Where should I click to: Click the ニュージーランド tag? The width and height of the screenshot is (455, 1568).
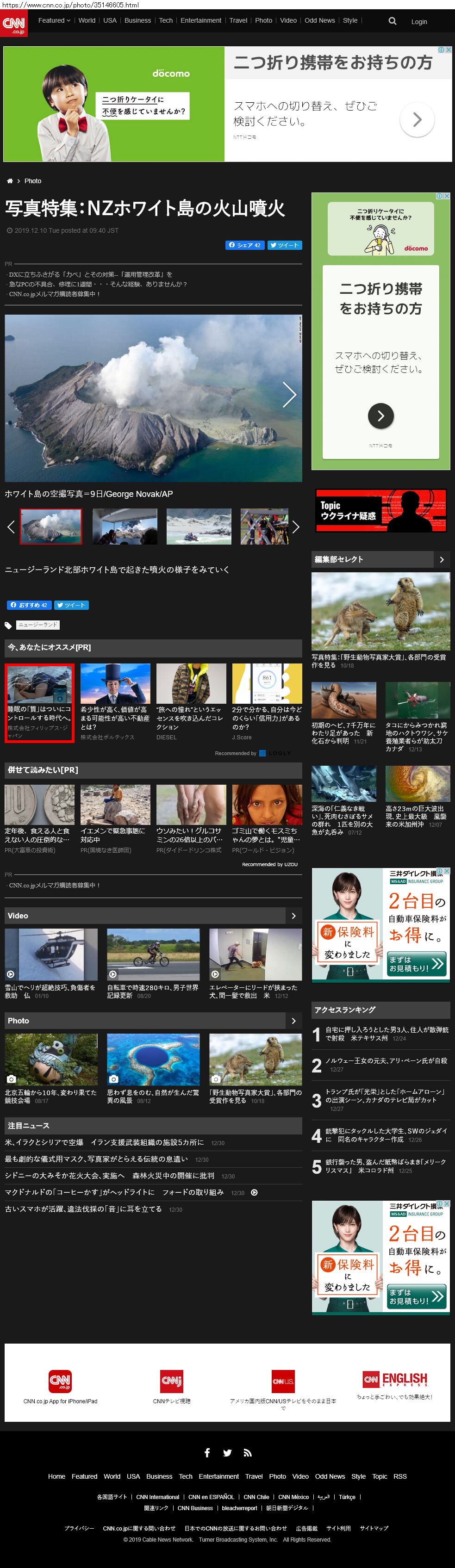point(38,625)
